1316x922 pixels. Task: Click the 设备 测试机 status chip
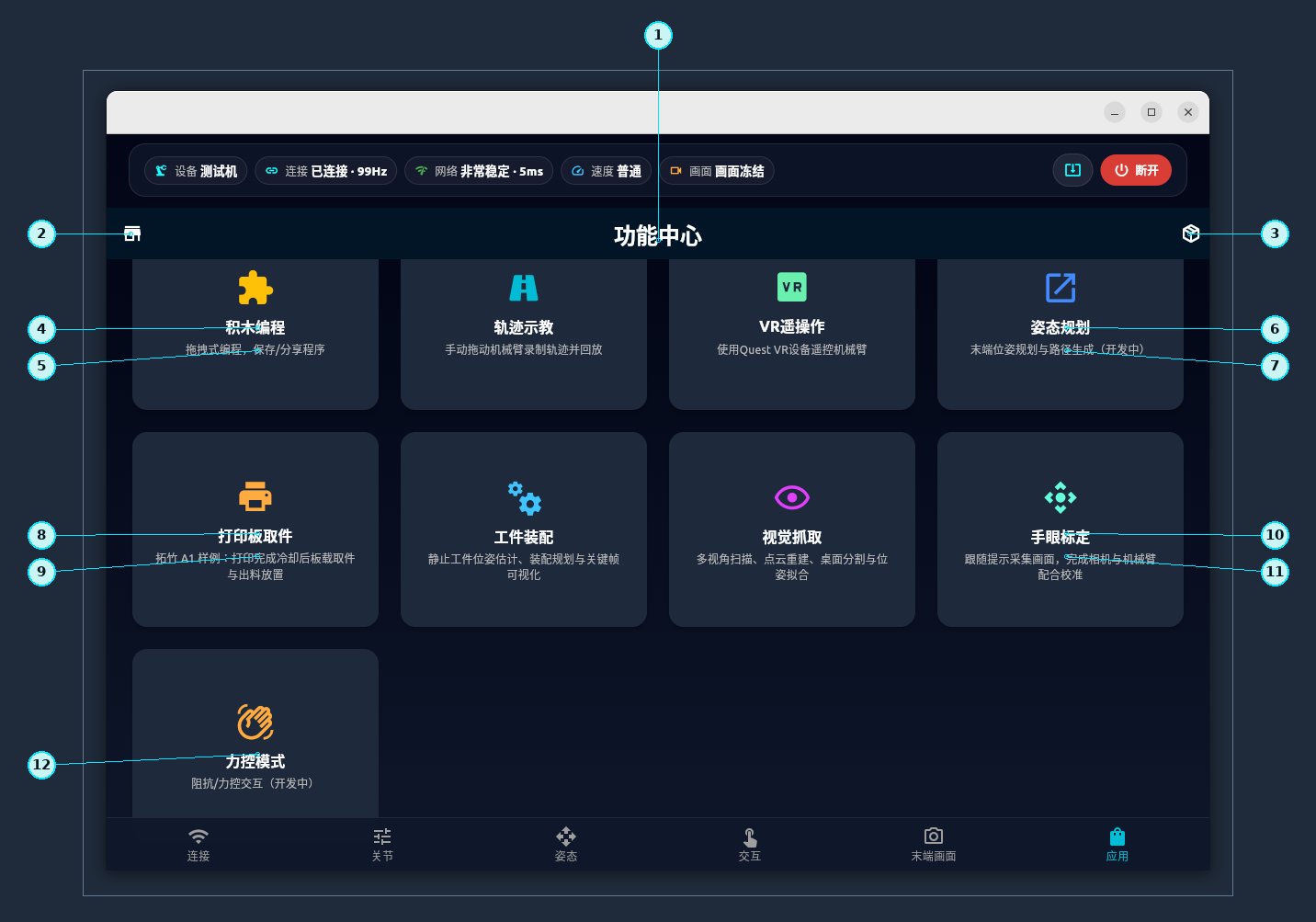point(196,171)
